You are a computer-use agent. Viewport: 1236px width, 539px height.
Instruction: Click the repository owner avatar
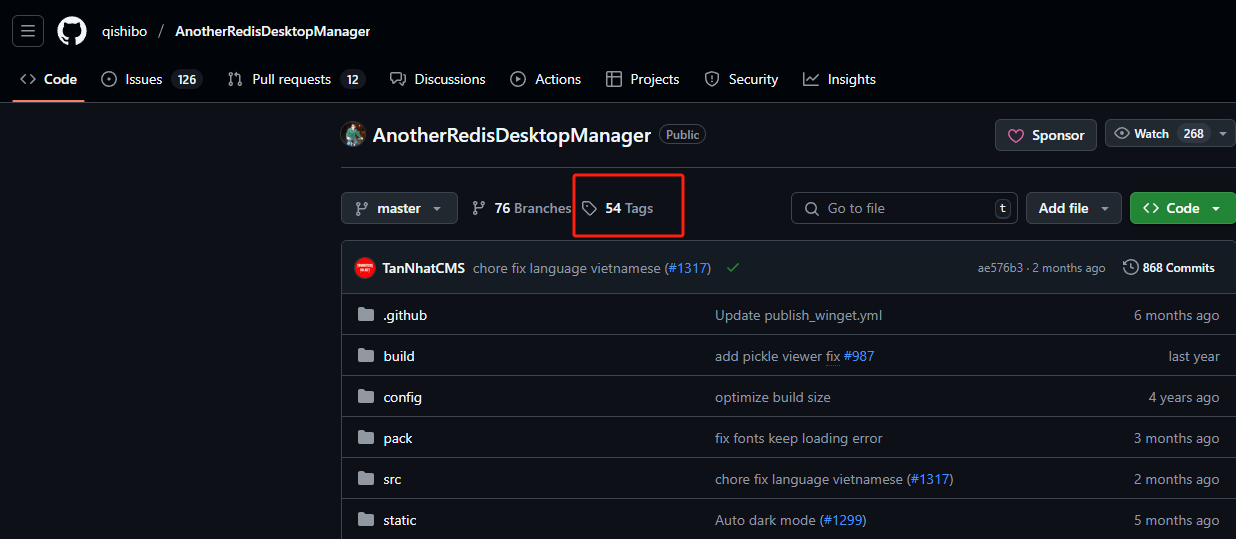[353, 134]
